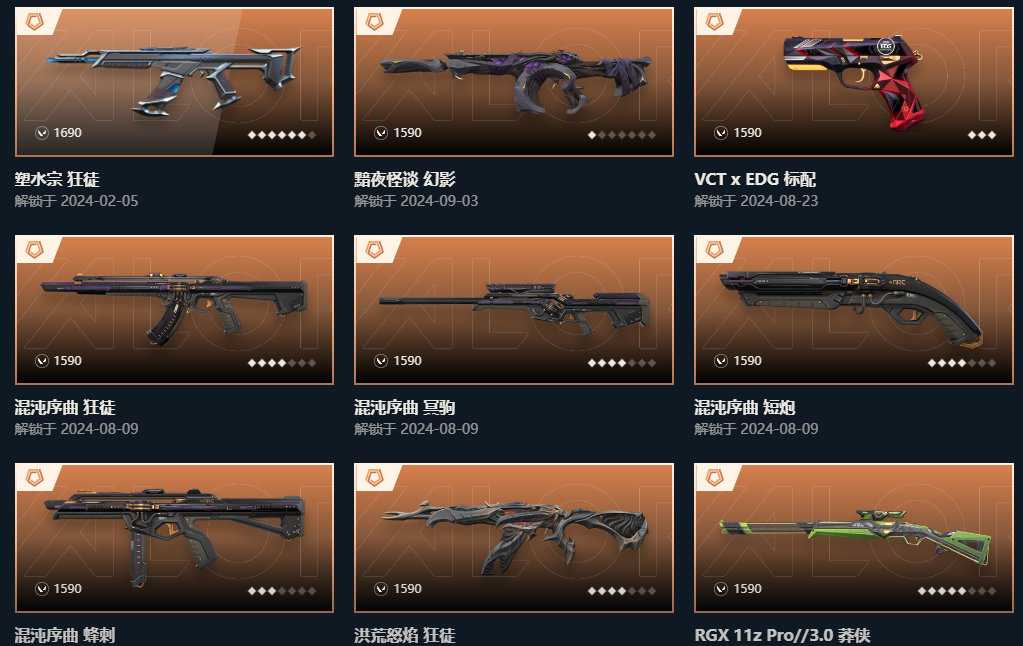Click the RGX 11z Pro//3.0 莽侠 name
Screen dimensions: 1023x646
(x=782, y=636)
